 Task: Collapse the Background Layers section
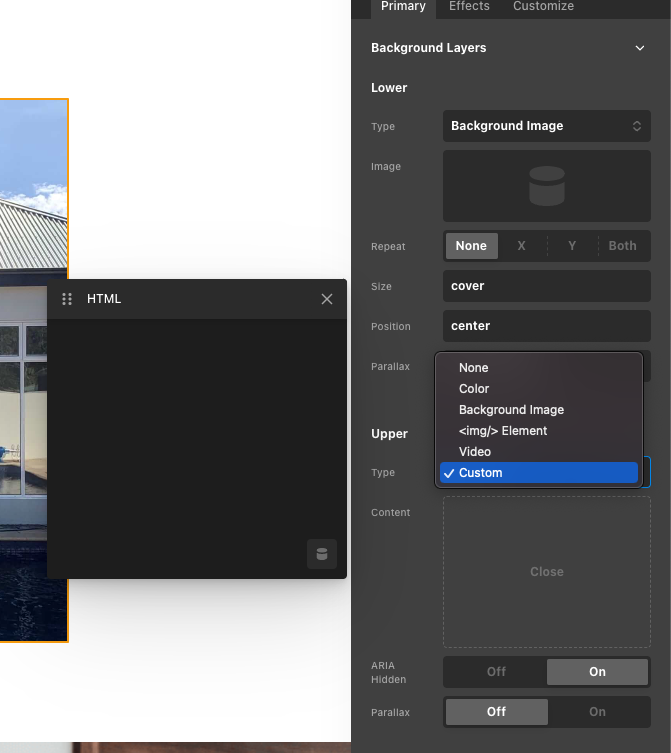[x=640, y=48]
